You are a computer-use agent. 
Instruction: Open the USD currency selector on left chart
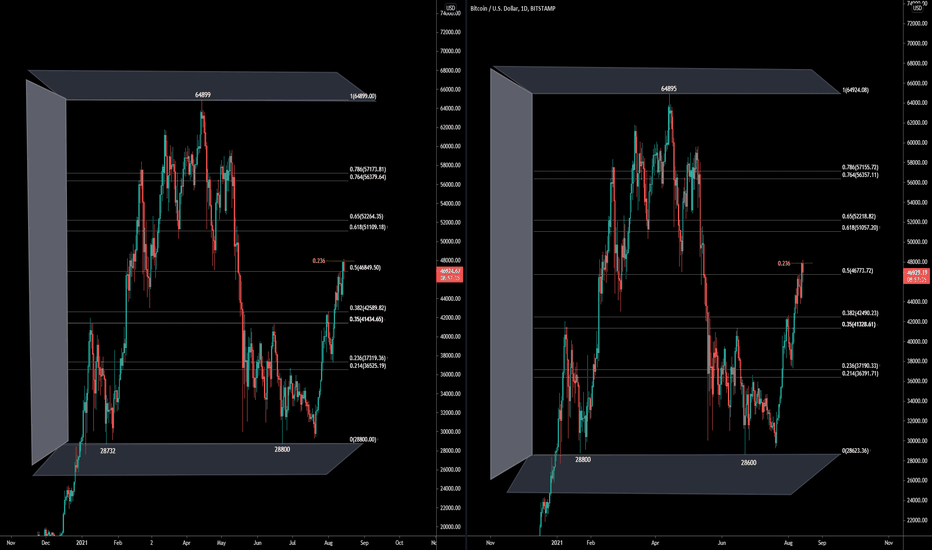451,8
